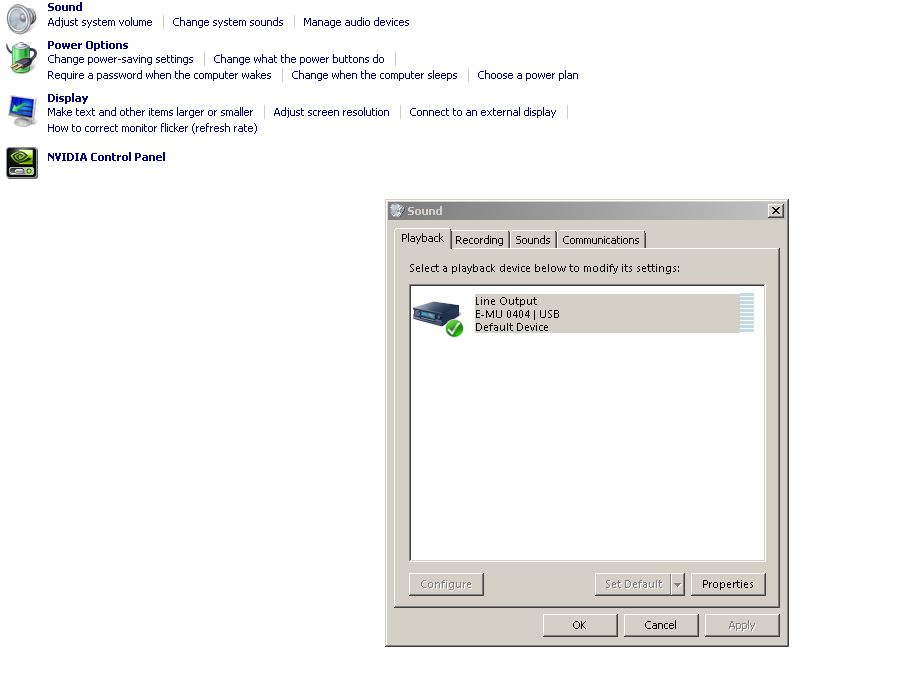Cancel the Sound dialog
918x699 pixels.
pos(660,625)
